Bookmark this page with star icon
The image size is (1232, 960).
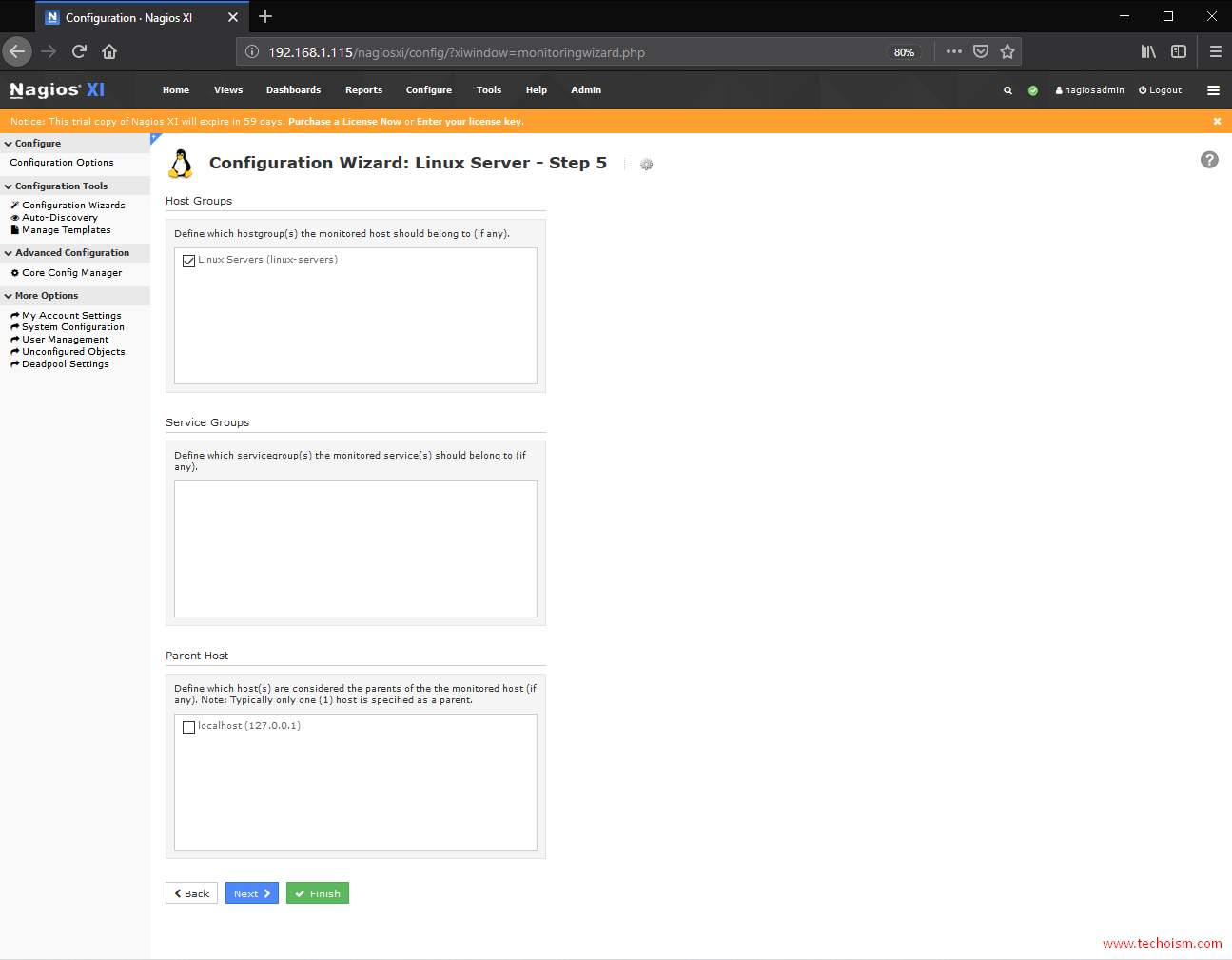1007,51
